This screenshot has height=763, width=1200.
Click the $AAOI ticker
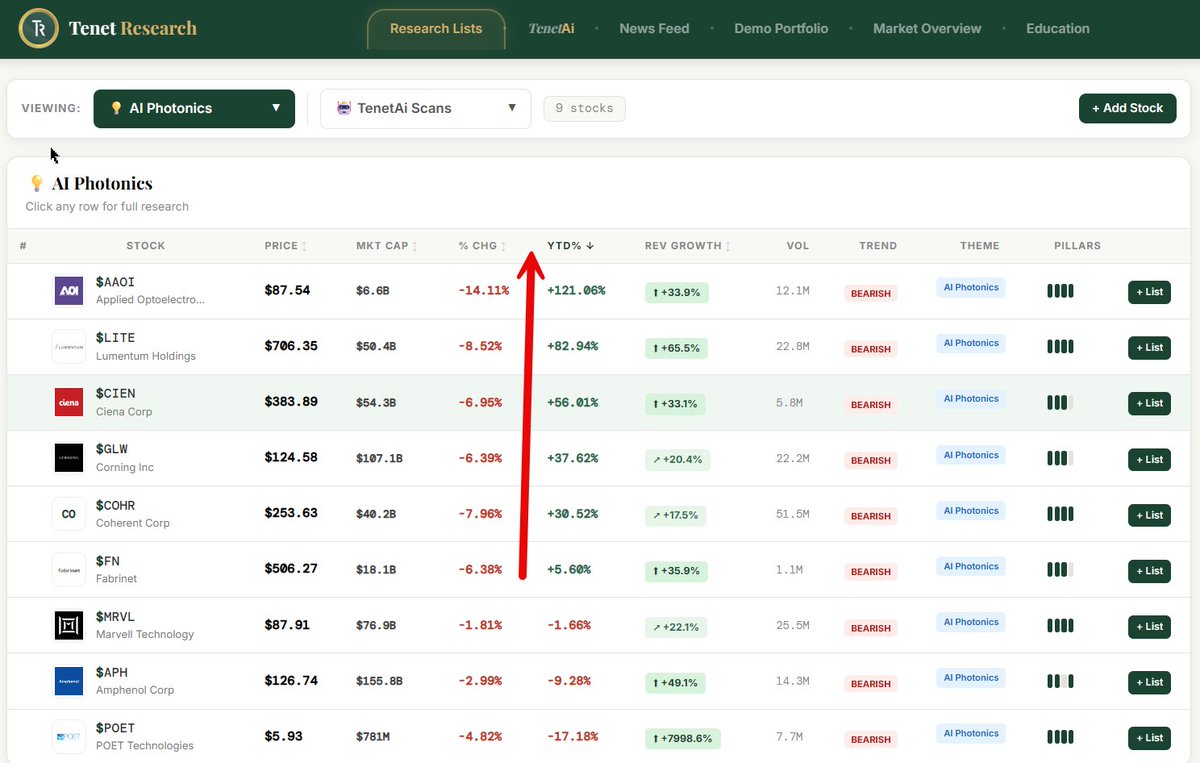[x=116, y=282]
